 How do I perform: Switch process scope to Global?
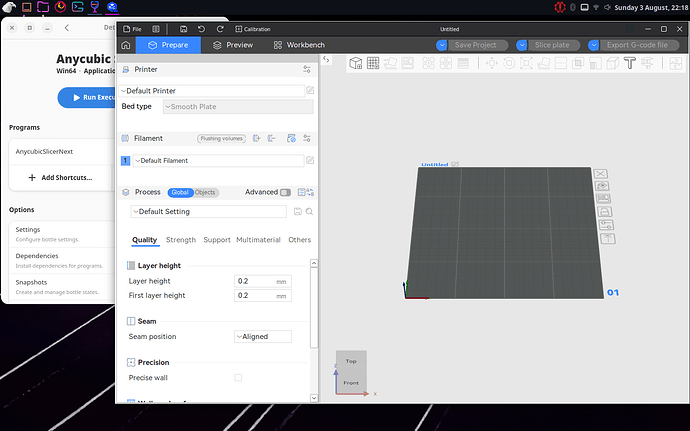point(180,192)
